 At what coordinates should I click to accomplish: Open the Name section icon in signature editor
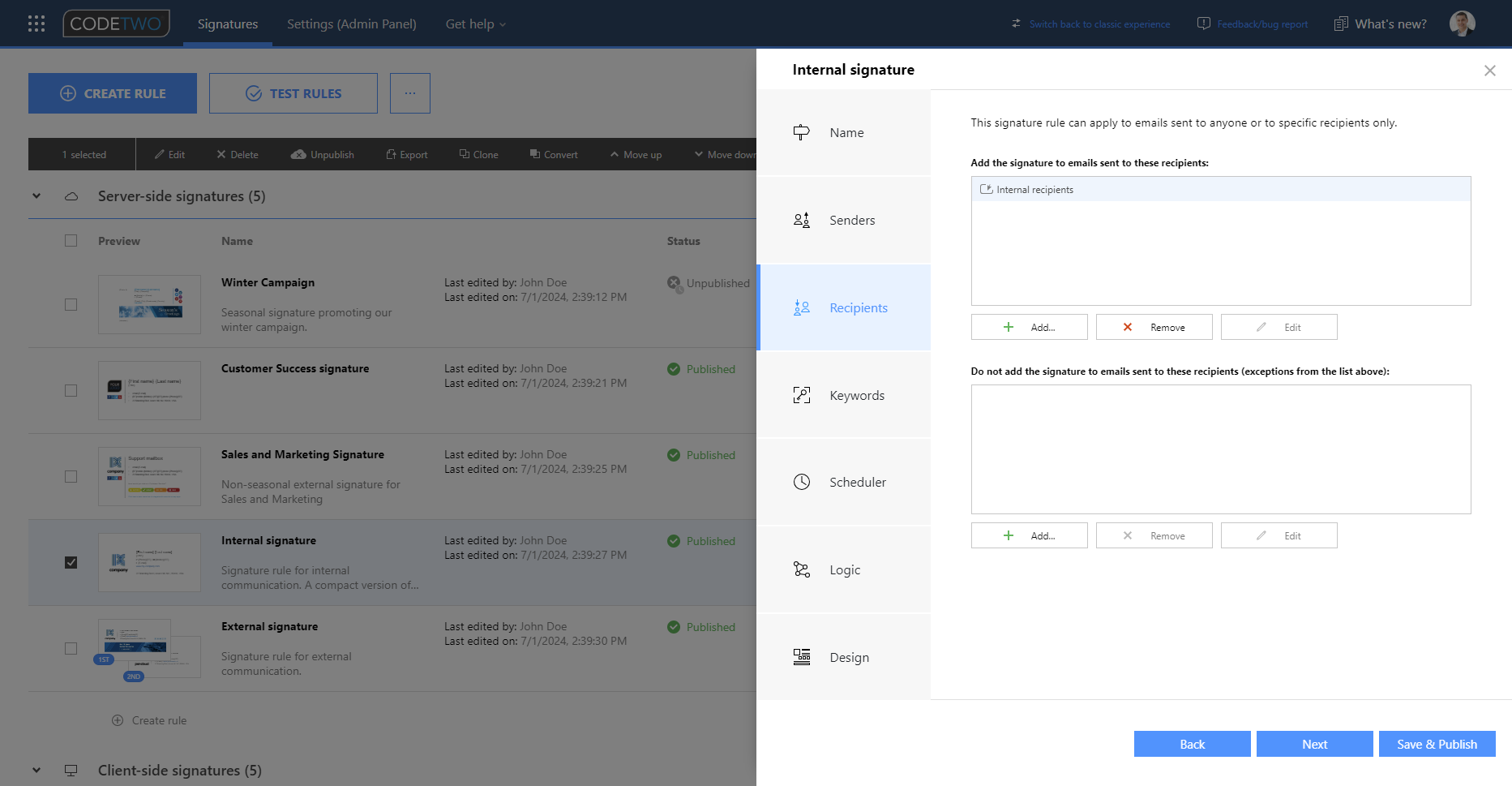pyautogui.click(x=801, y=131)
